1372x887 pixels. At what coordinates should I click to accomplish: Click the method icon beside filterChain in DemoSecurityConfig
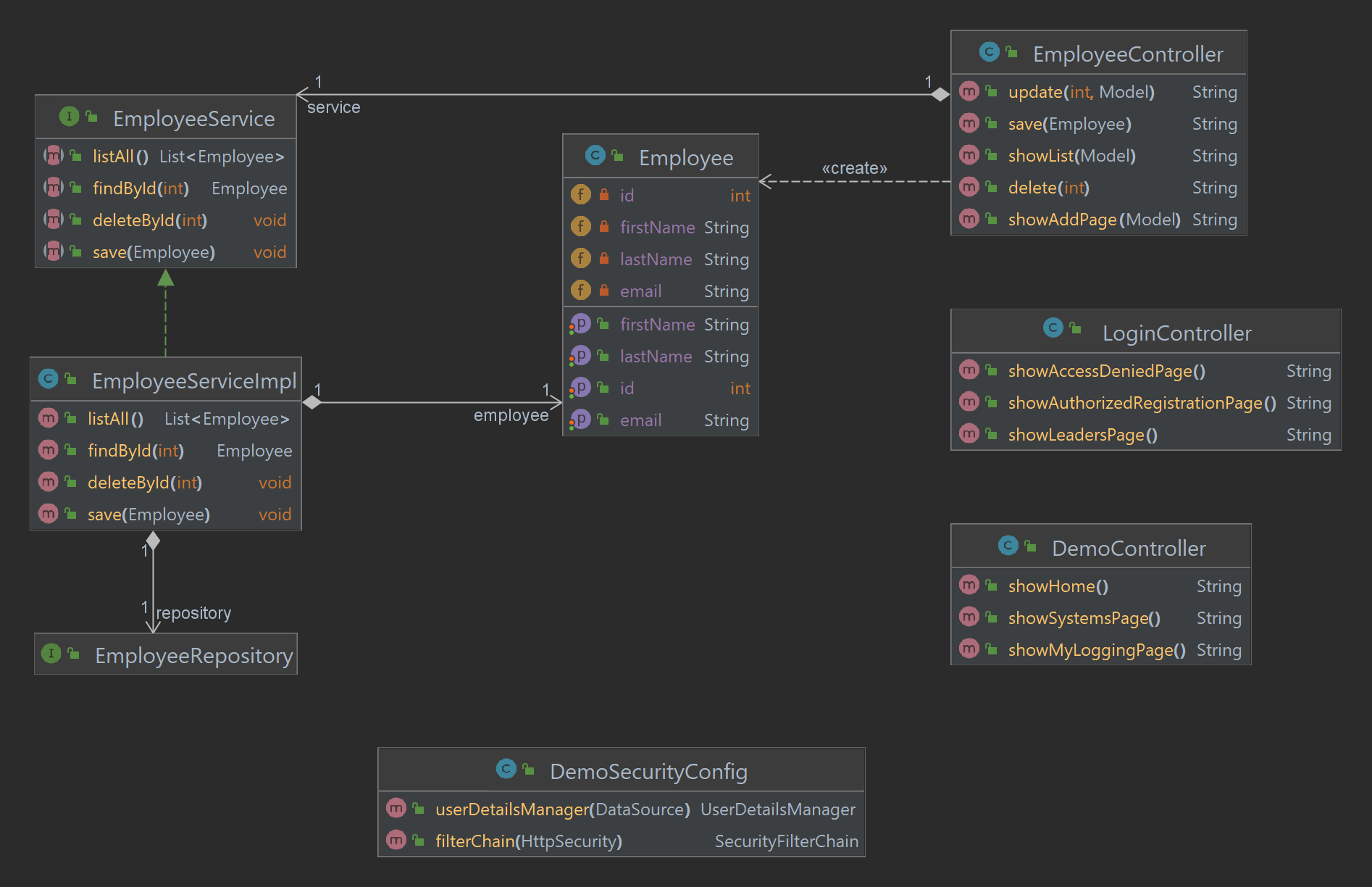click(396, 840)
